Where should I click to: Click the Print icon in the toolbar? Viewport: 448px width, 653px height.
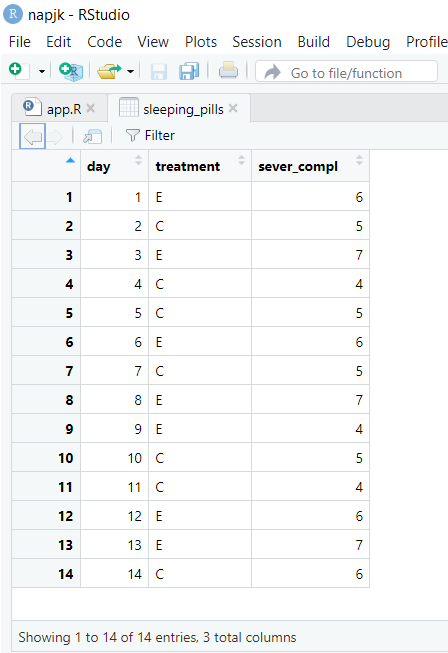click(228, 71)
